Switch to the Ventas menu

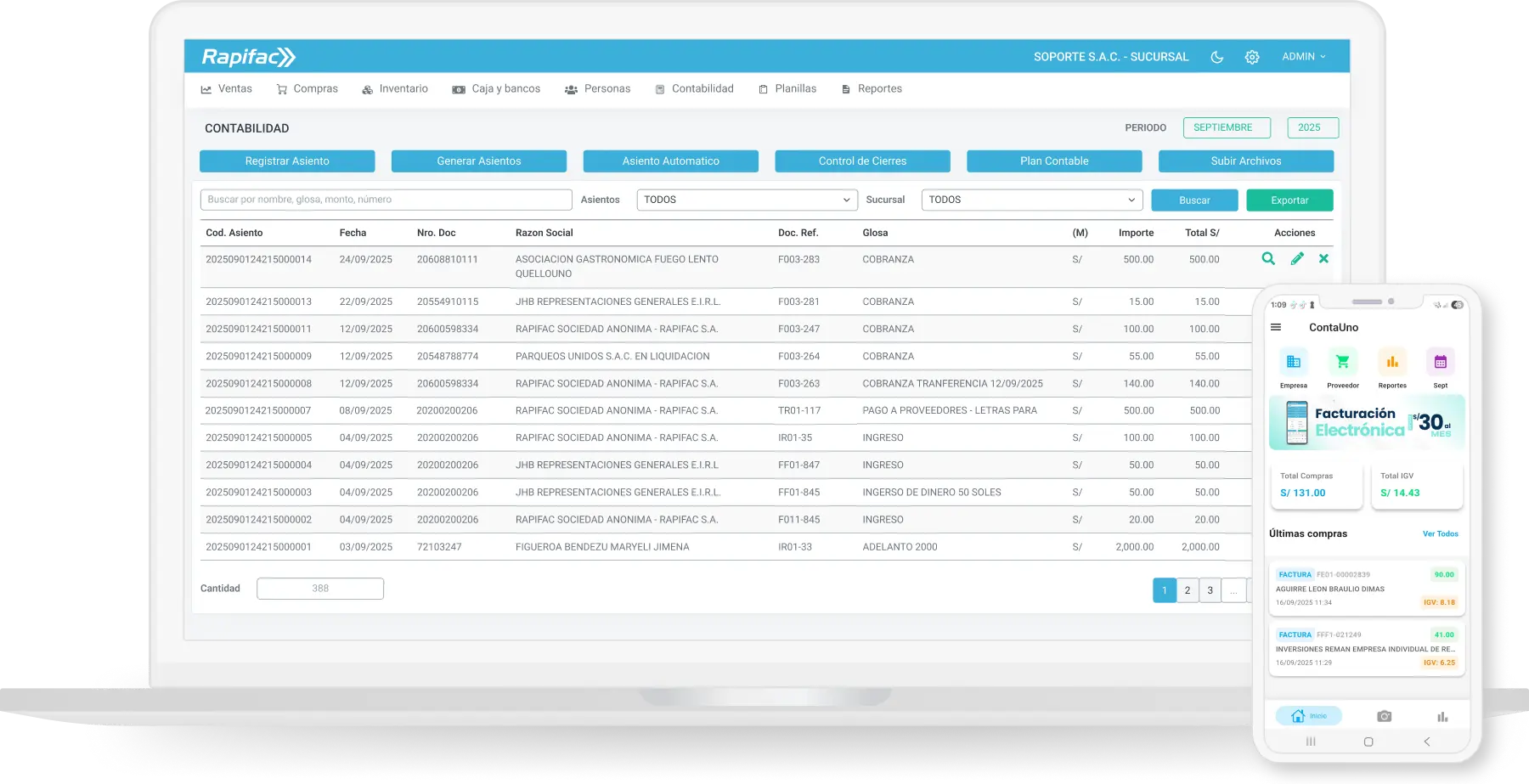pos(235,88)
